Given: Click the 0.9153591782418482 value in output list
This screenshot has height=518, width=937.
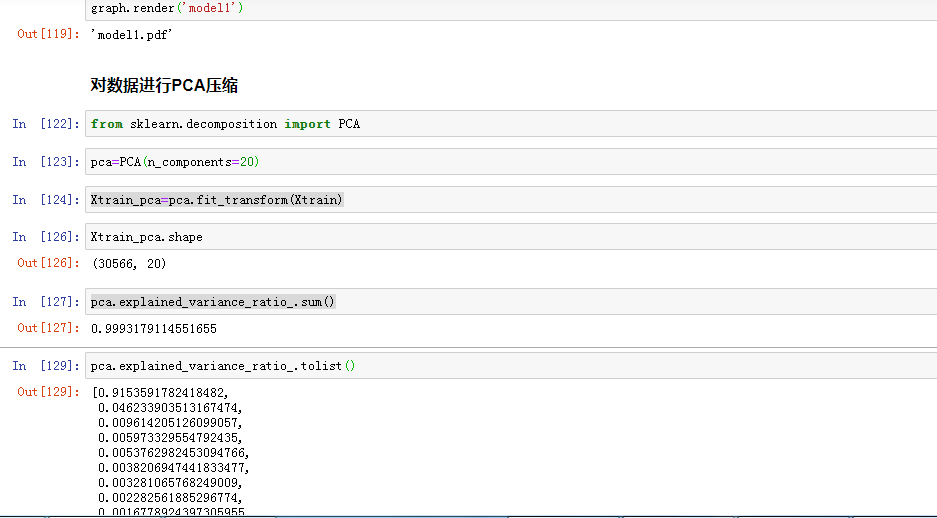Looking at the screenshot, I should pyautogui.click(x=163, y=393).
